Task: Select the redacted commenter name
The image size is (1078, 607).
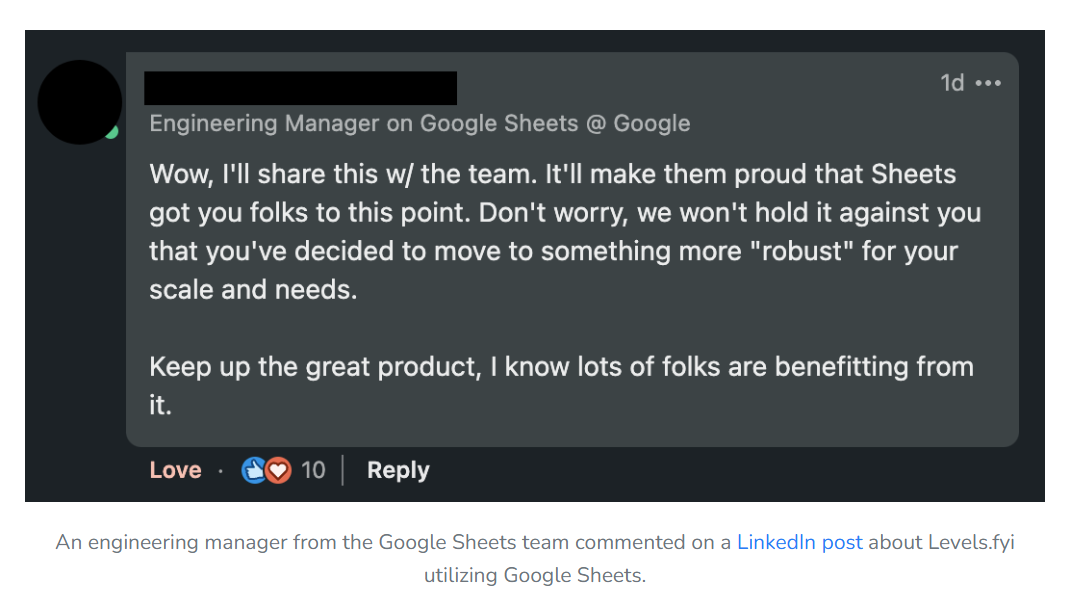Action: point(302,88)
